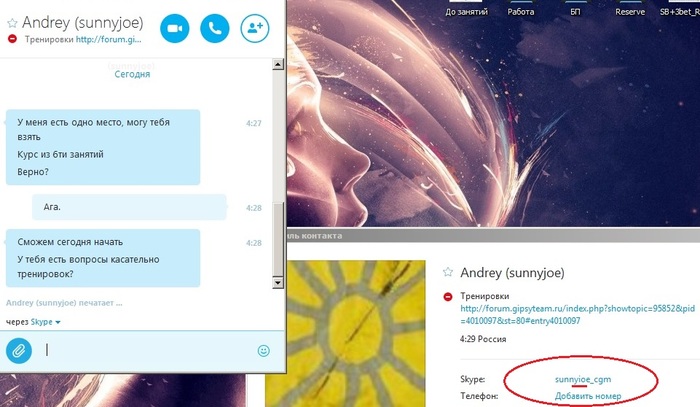
Task: Click 'Добавить номер' to add phone
Action: click(x=588, y=396)
